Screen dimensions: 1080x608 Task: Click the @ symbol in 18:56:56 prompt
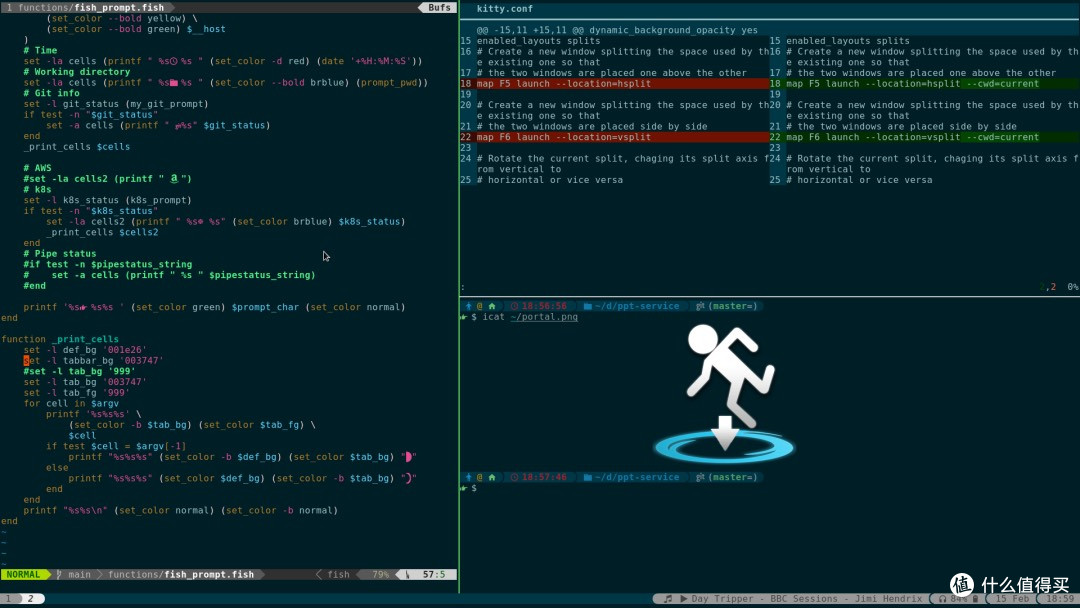(480, 306)
